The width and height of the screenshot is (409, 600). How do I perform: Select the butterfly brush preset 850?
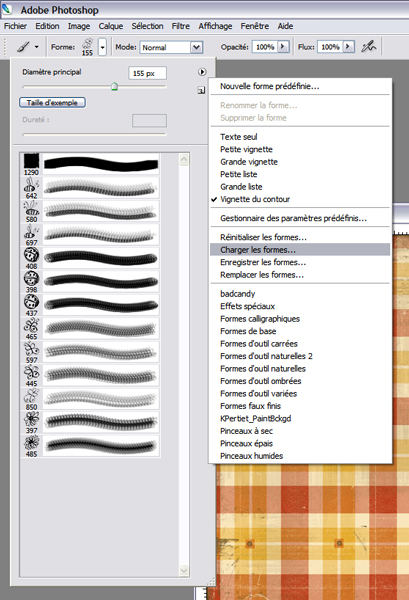pyautogui.click(x=90, y=399)
